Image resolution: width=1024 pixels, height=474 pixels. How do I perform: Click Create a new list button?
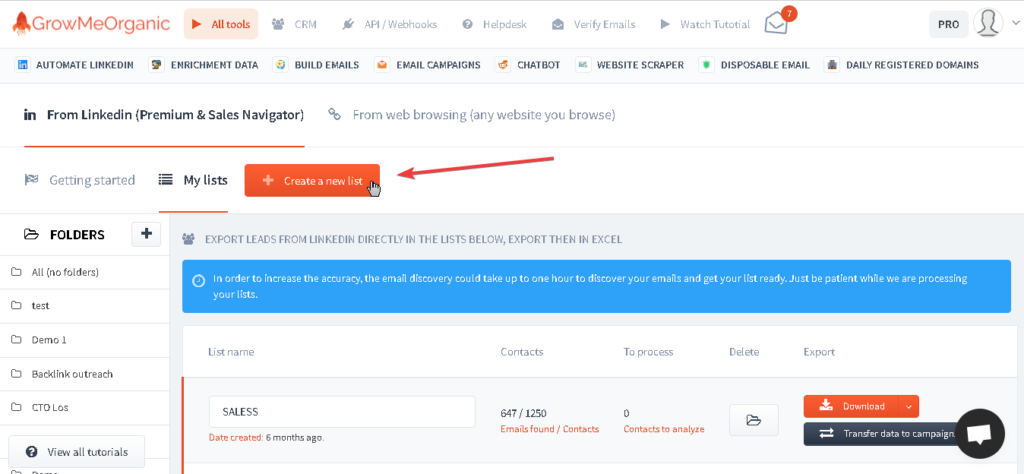pyautogui.click(x=312, y=180)
